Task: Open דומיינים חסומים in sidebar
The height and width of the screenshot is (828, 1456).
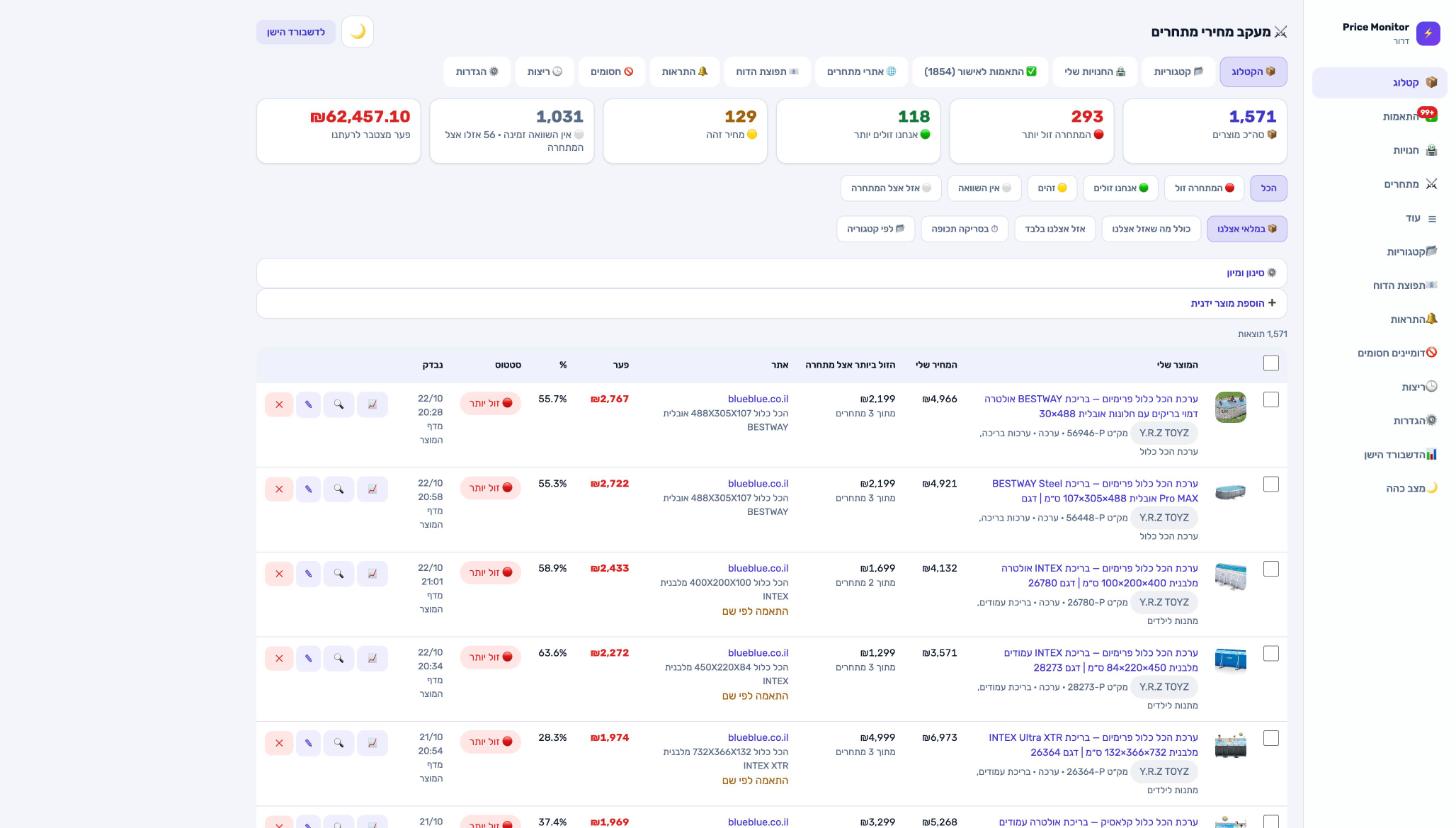Action: (1380, 353)
